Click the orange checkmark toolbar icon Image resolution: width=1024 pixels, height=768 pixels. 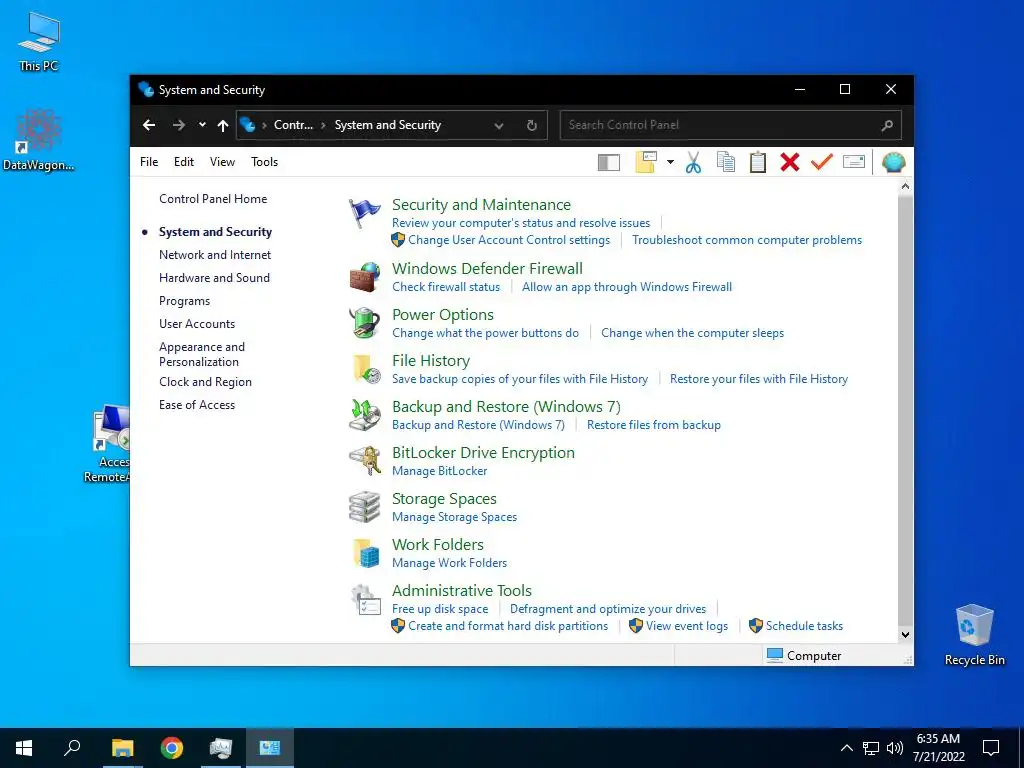click(x=822, y=162)
